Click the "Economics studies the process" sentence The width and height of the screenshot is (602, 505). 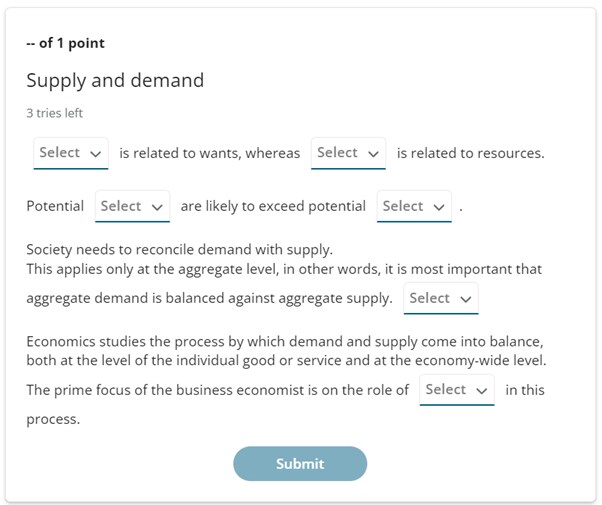click(284, 341)
